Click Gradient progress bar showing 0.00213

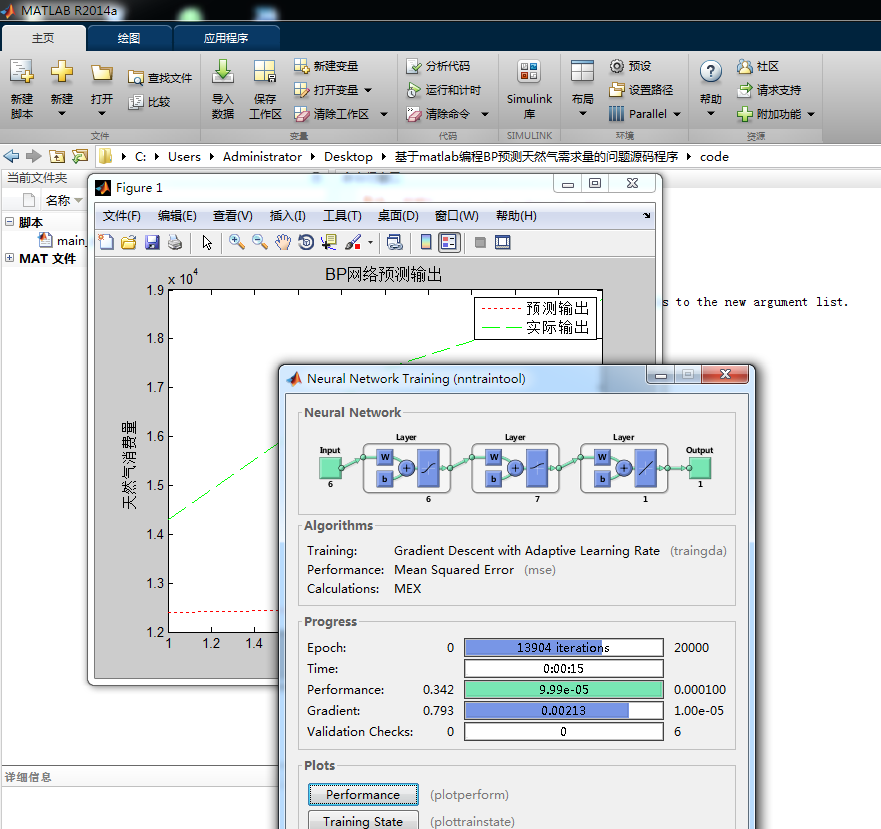tap(564, 710)
